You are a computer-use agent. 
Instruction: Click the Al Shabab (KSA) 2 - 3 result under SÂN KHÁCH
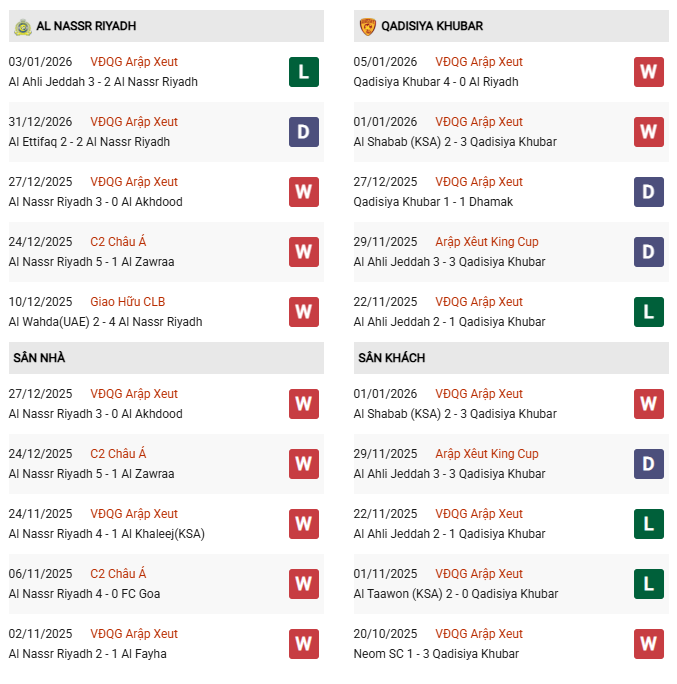pos(455,414)
